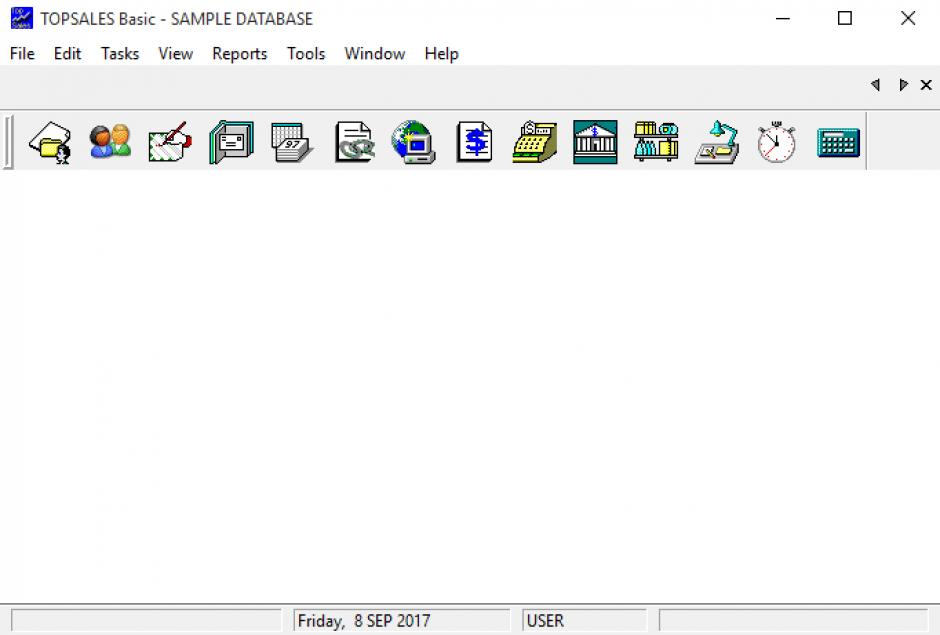Image resolution: width=940 pixels, height=635 pixels.
Task: Open the Tools menu
Action: pyautogui.click(x=306, y=54)
